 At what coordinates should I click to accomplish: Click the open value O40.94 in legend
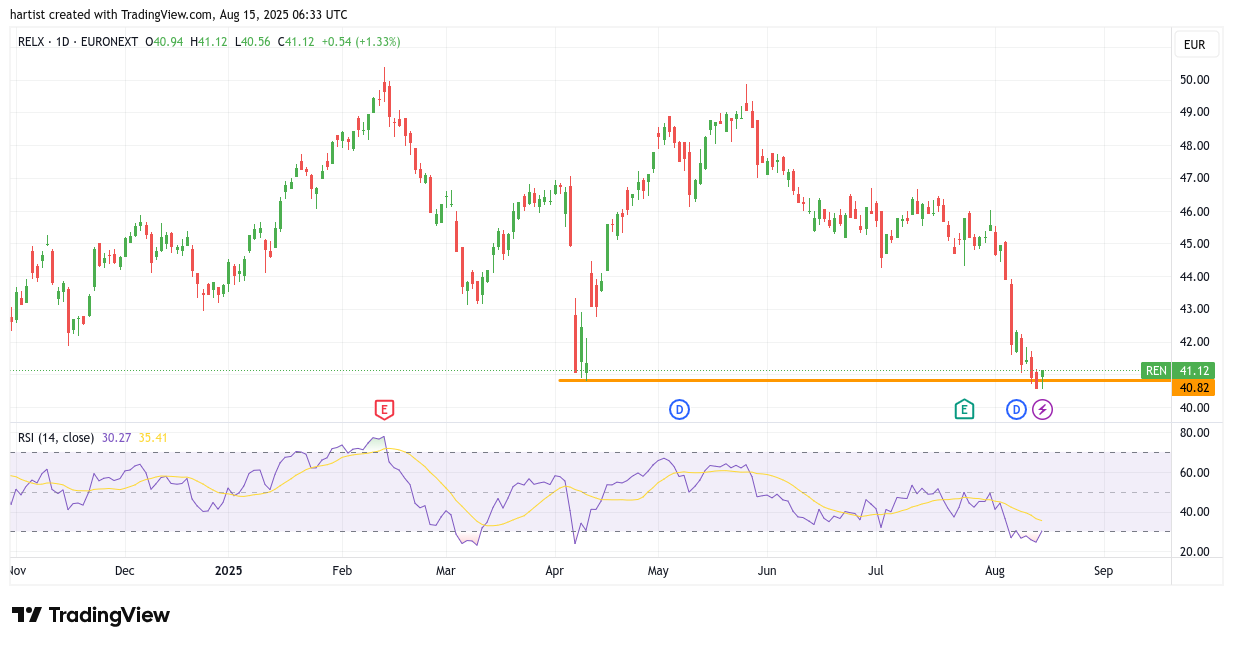(164, 42)
